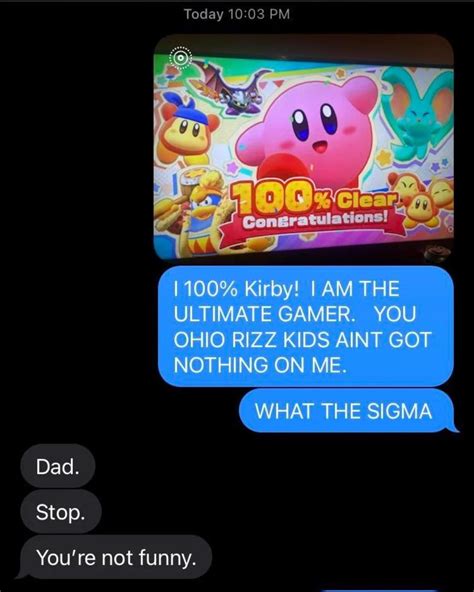Tap the 'Today 10:03 PM' timestamp
The height and width of the screenshot is (592, 474).
tap(237, 14)
